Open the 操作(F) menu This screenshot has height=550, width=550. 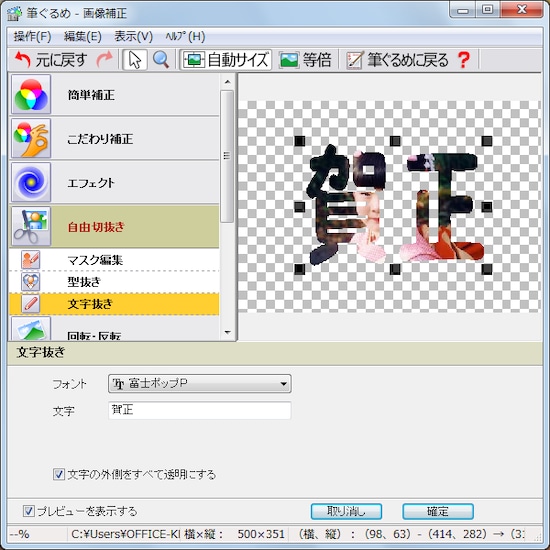pos(32,36)
